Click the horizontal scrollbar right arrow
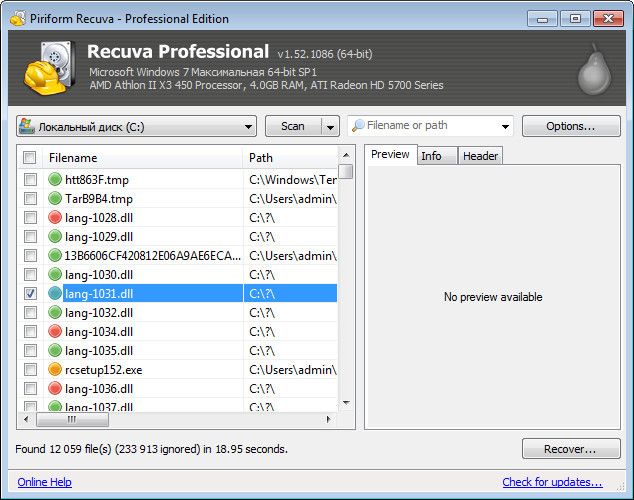The height and width of the screenshot is (500, 634). (329, 419)
